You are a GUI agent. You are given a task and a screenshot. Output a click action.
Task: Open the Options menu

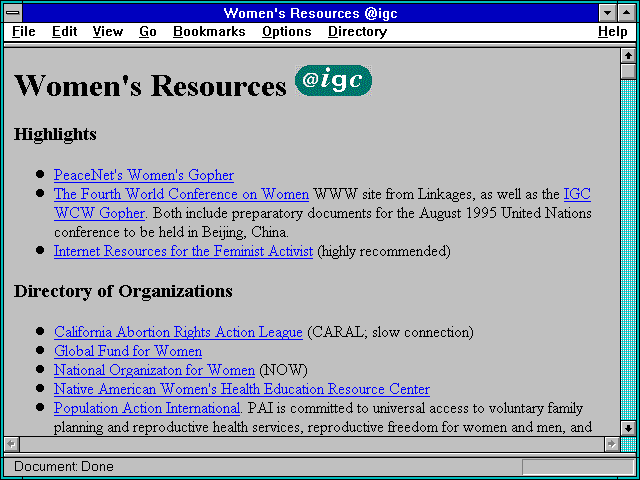(x=287, y=32)
